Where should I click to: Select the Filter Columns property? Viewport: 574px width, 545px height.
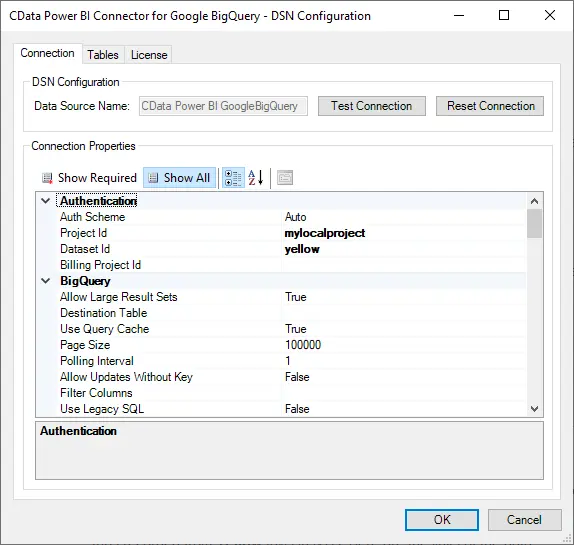(x=96, y=393)
